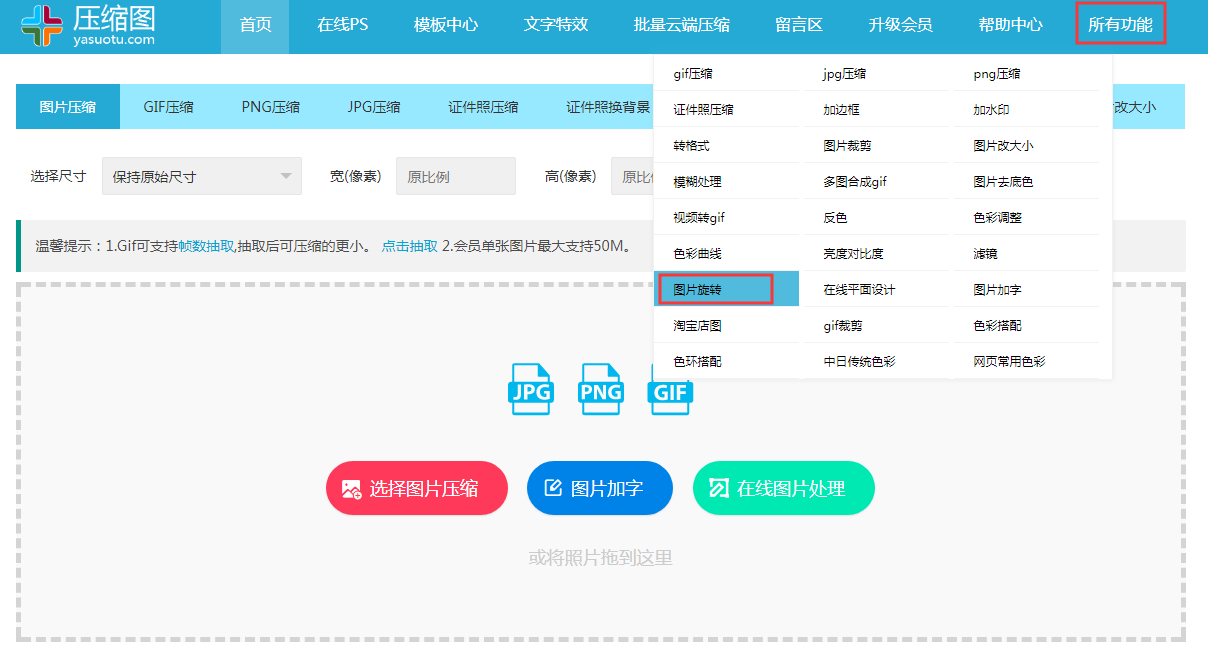Click the yasuotu.com site logo
The image size is (1208, 653).
pos(88,26)
